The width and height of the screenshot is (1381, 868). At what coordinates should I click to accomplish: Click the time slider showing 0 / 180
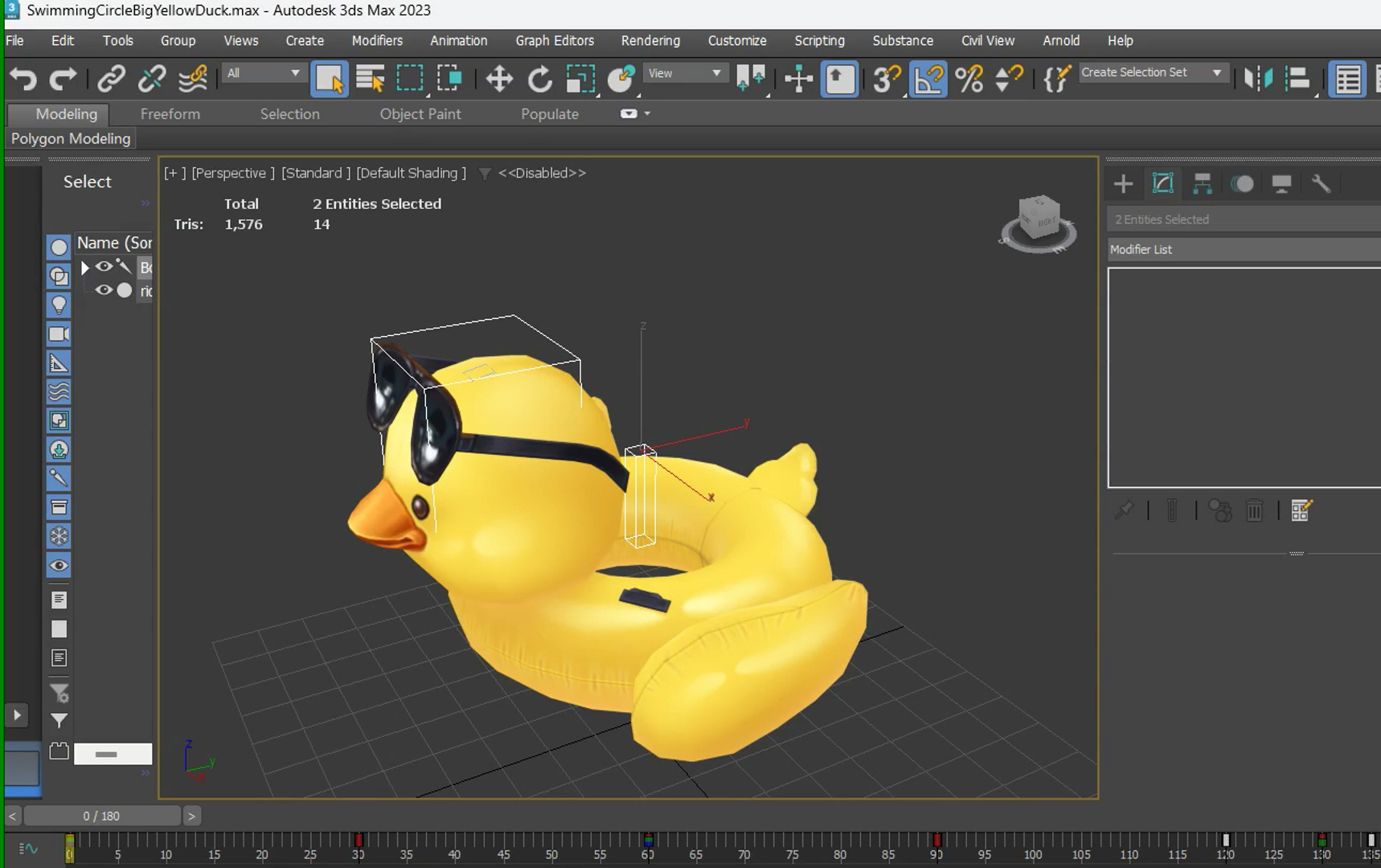[x=101, y=816]
